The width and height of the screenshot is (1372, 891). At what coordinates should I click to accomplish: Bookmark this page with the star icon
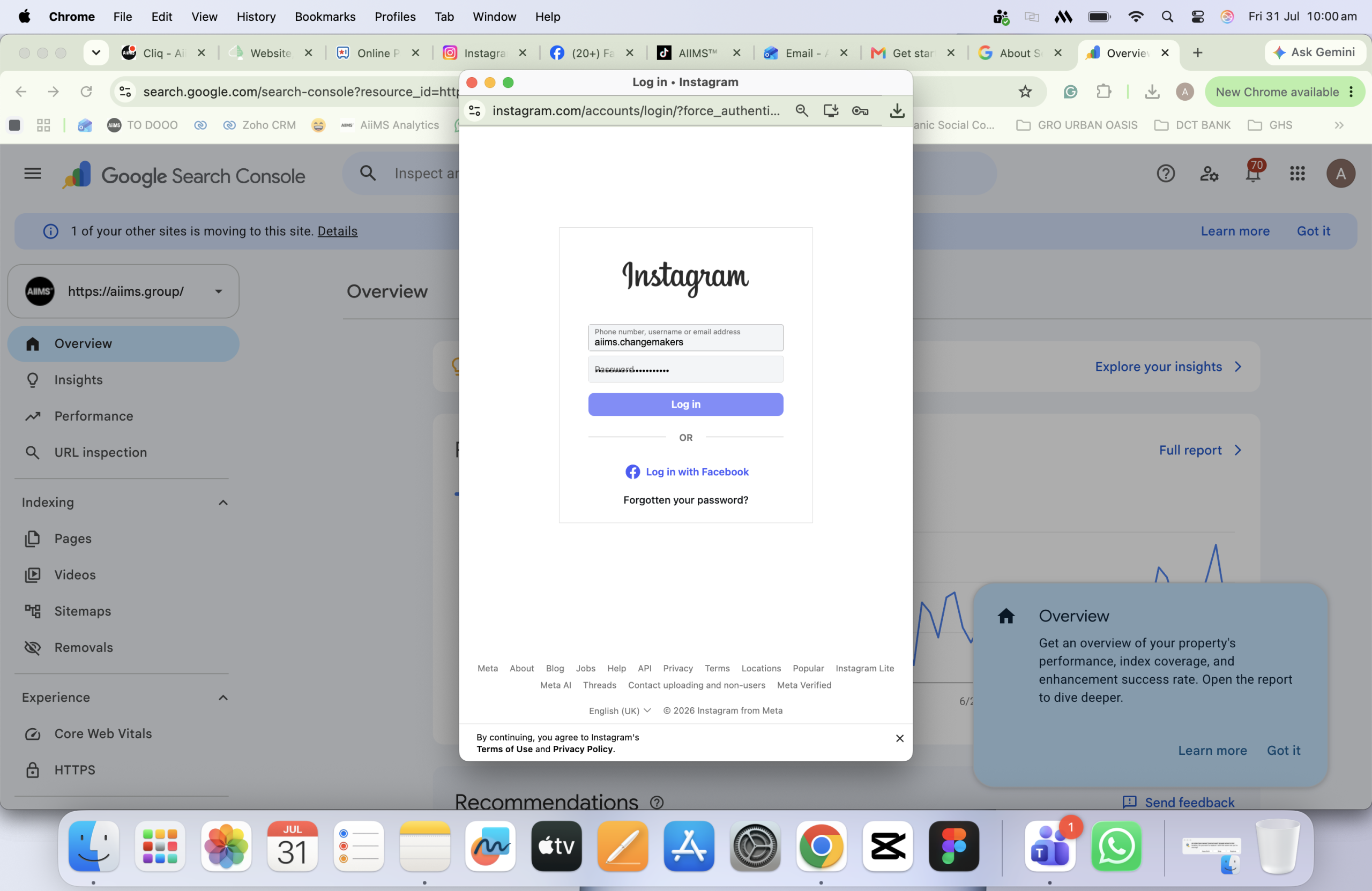pos(1025,92)
